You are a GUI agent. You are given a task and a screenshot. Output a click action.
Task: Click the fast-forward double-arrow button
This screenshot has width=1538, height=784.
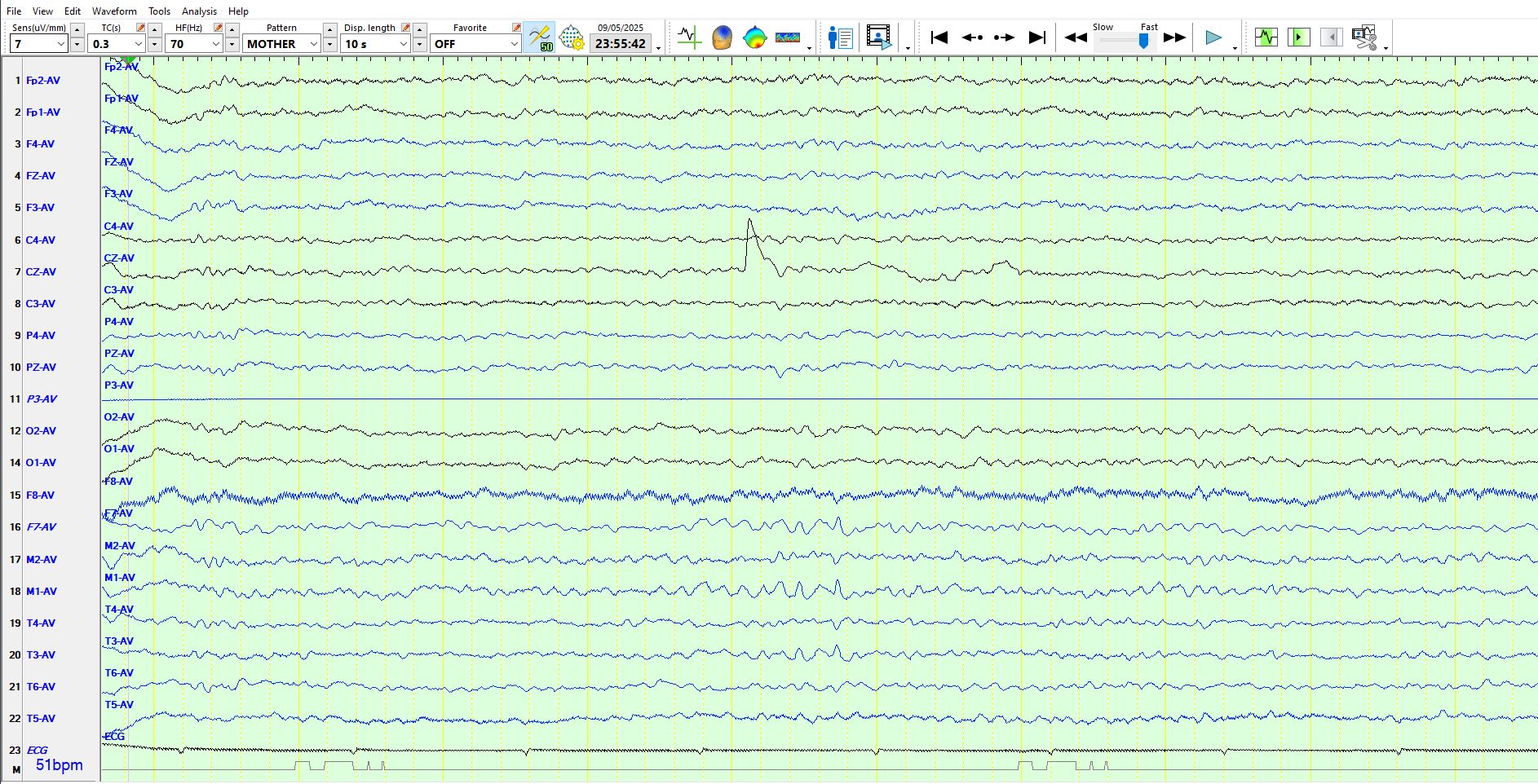pyautogui.click(x=1174, y=37)
